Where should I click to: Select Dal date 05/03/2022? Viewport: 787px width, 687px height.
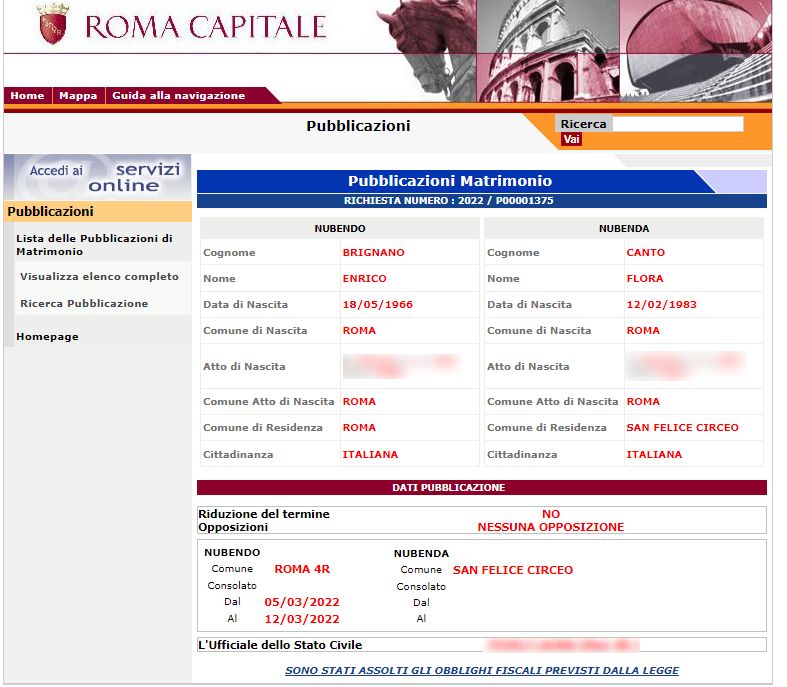point(302,602)
